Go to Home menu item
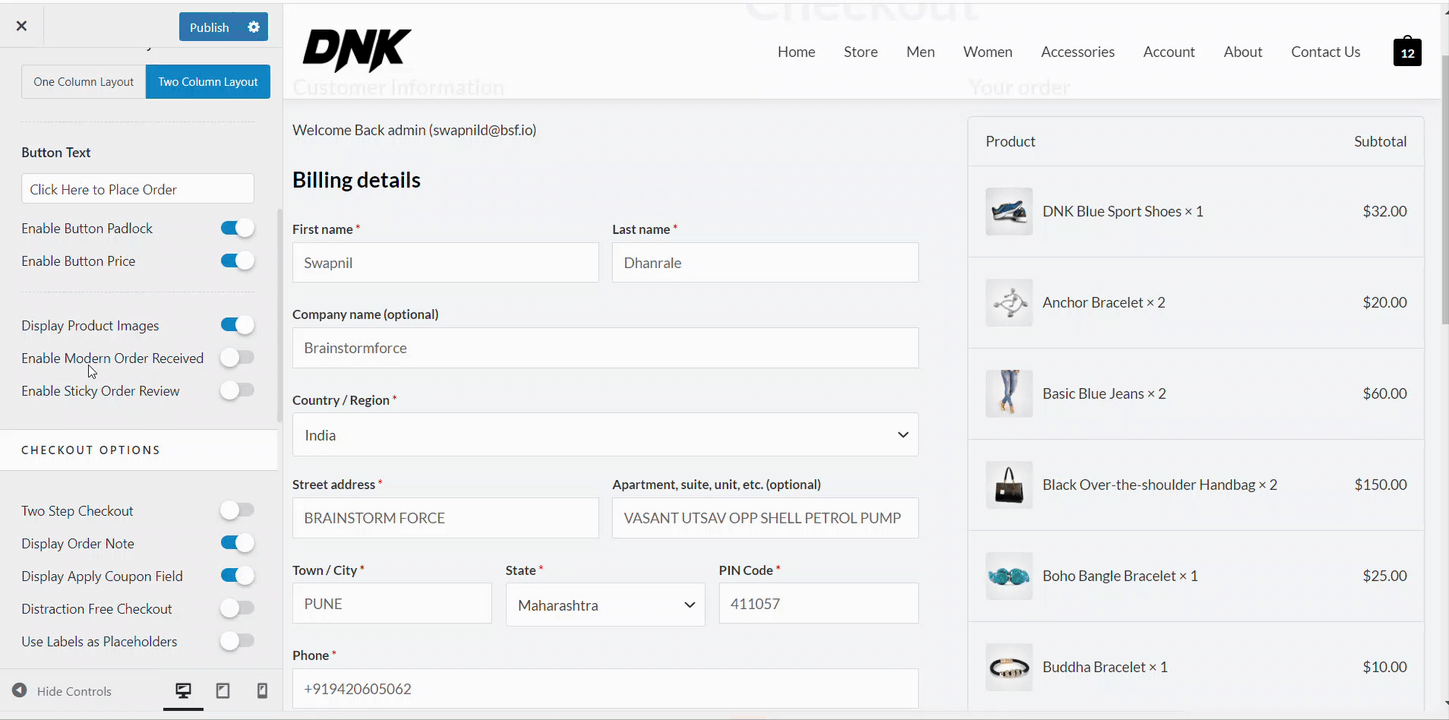The width and height of the screenshot is (1449, 720). [796, 52]
